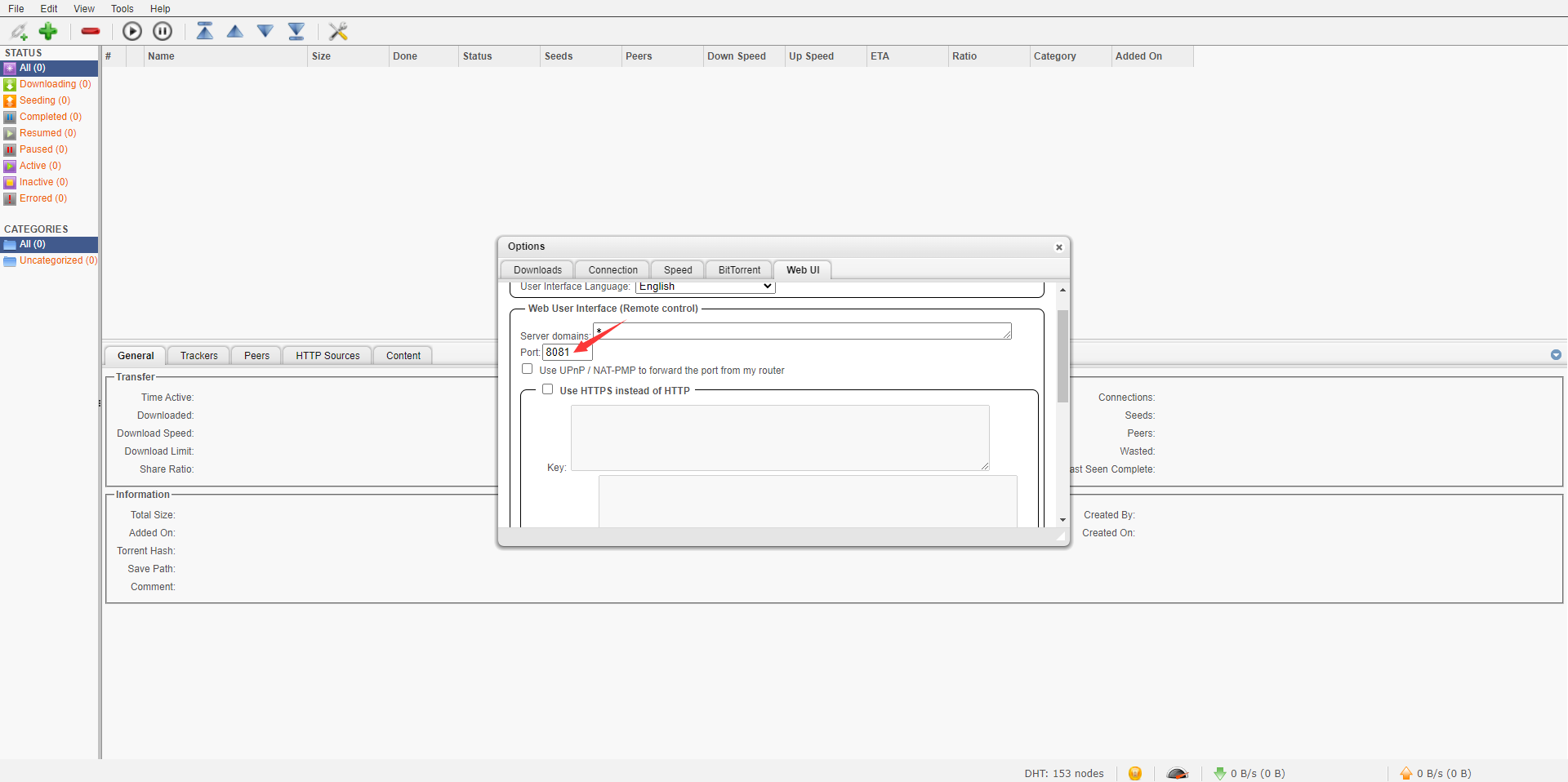Select All (0) under CATEGORIES
Image resolution: width=1568 pixels, height=782 pixels.
pos(49,244)
